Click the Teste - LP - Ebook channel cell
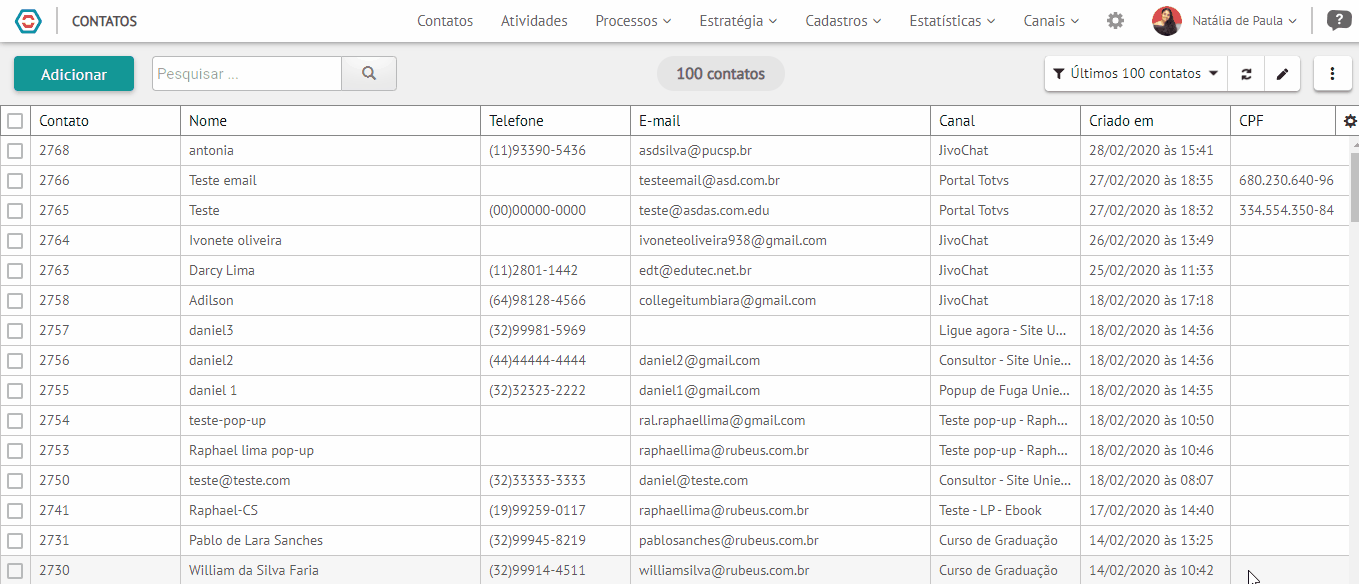 point(989,511)
